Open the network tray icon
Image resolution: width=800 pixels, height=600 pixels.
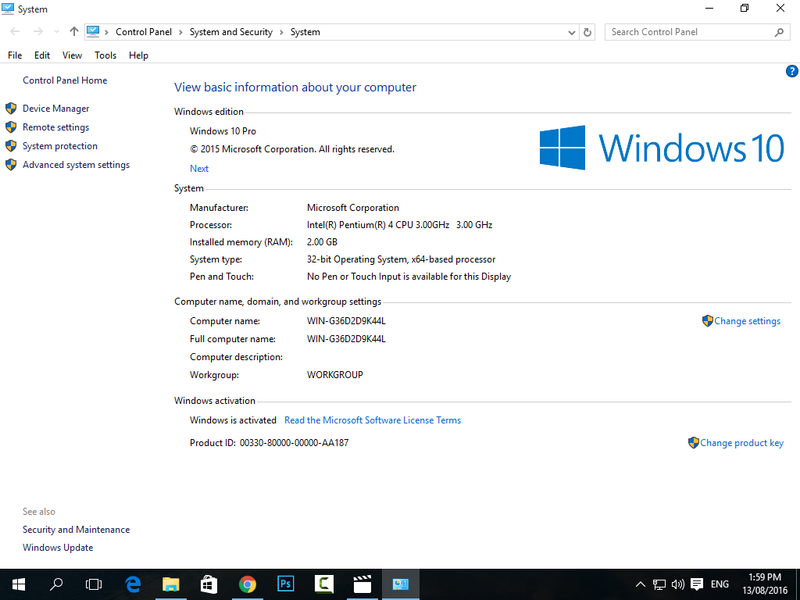[x=659, y=585]
